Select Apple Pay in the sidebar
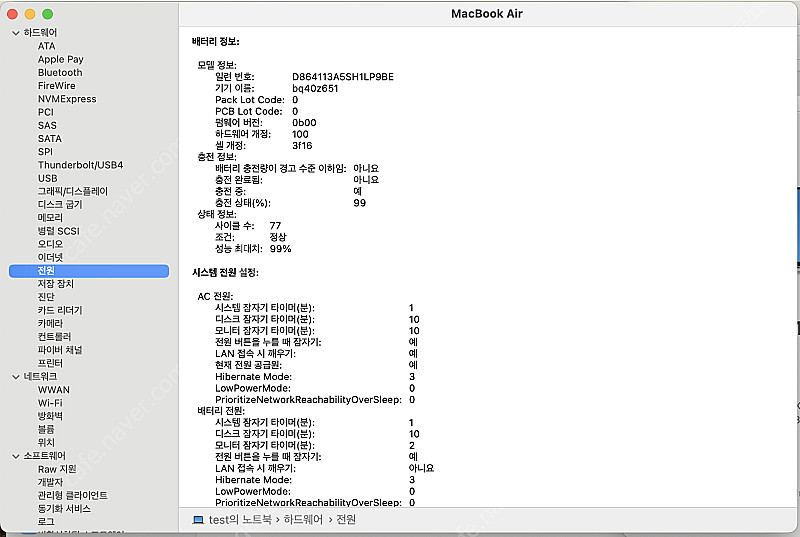Screen dimensions: 800x537 point(61,59)
